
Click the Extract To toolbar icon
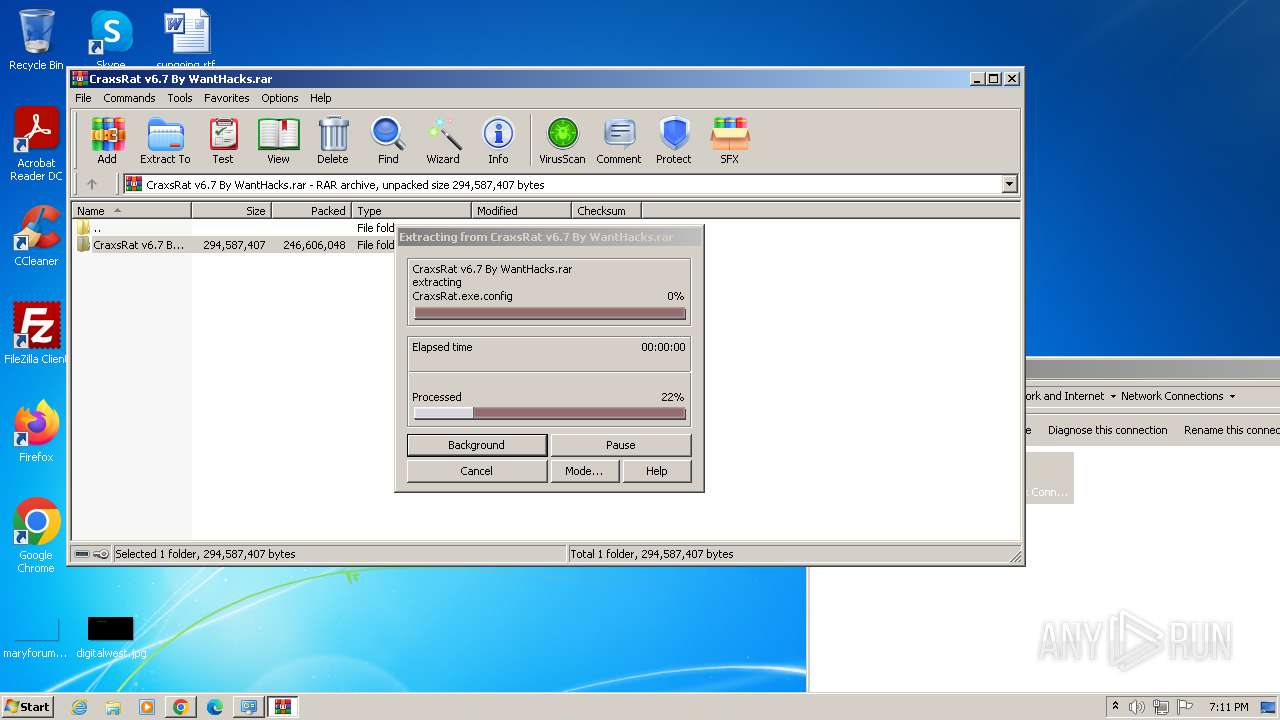[165, 140]
